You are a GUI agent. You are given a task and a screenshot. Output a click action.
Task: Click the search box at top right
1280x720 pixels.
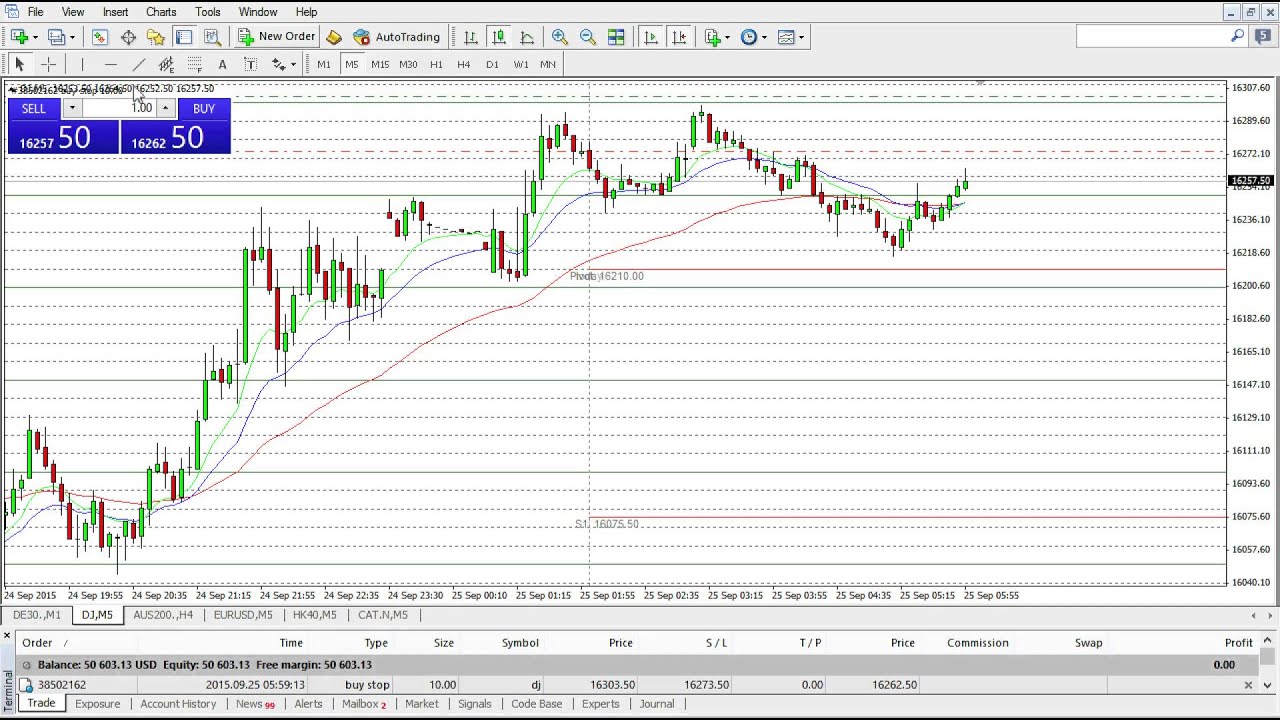[x=1162, y=36]
